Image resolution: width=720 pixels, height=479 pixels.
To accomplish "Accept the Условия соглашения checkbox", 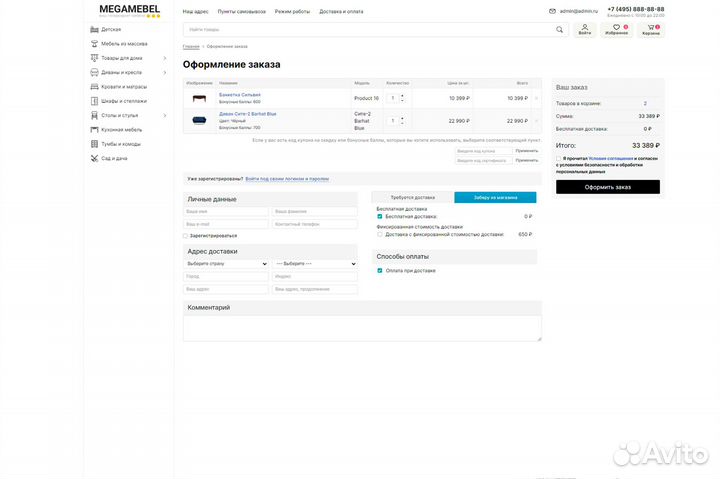I will click(x=558, y=158).
